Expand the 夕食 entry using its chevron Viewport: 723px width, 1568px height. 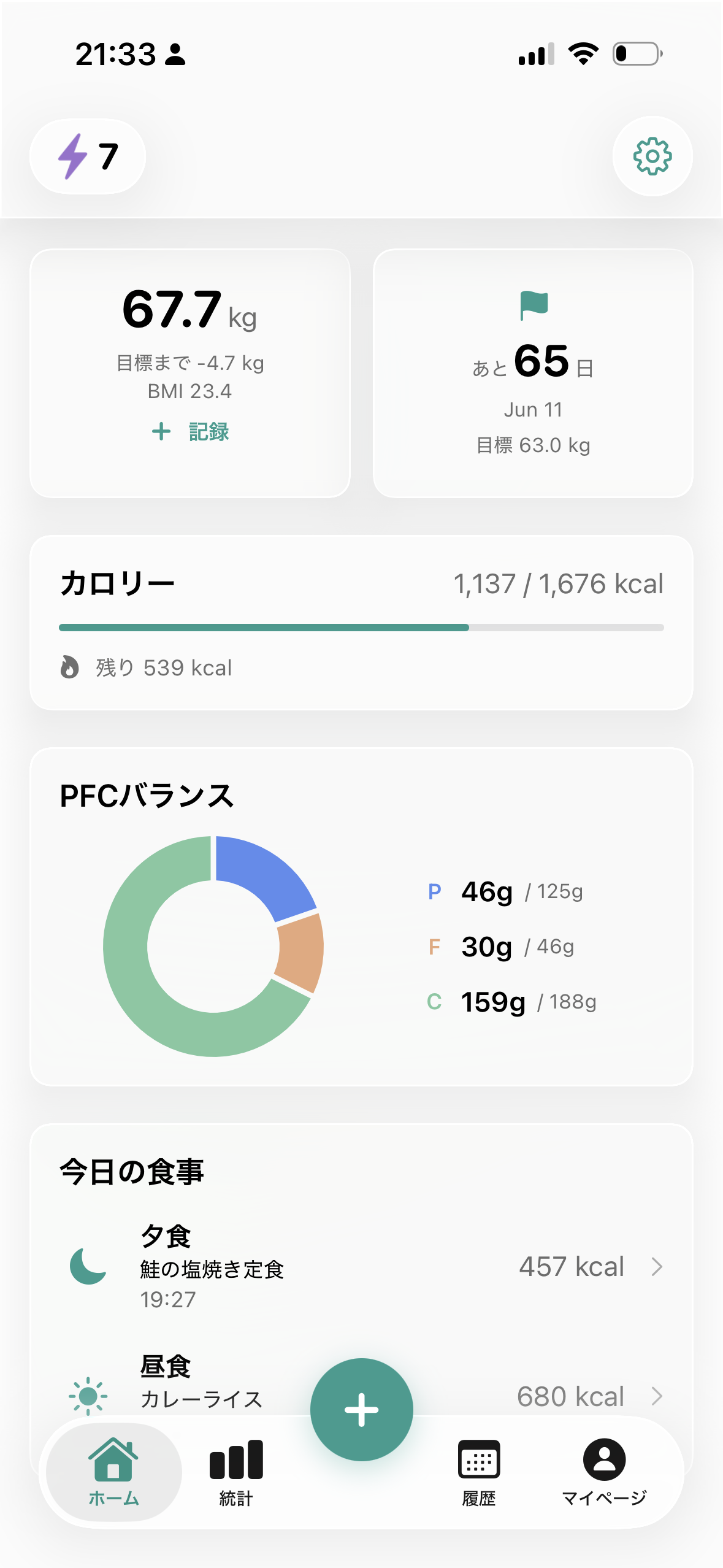coord(657,1267)
